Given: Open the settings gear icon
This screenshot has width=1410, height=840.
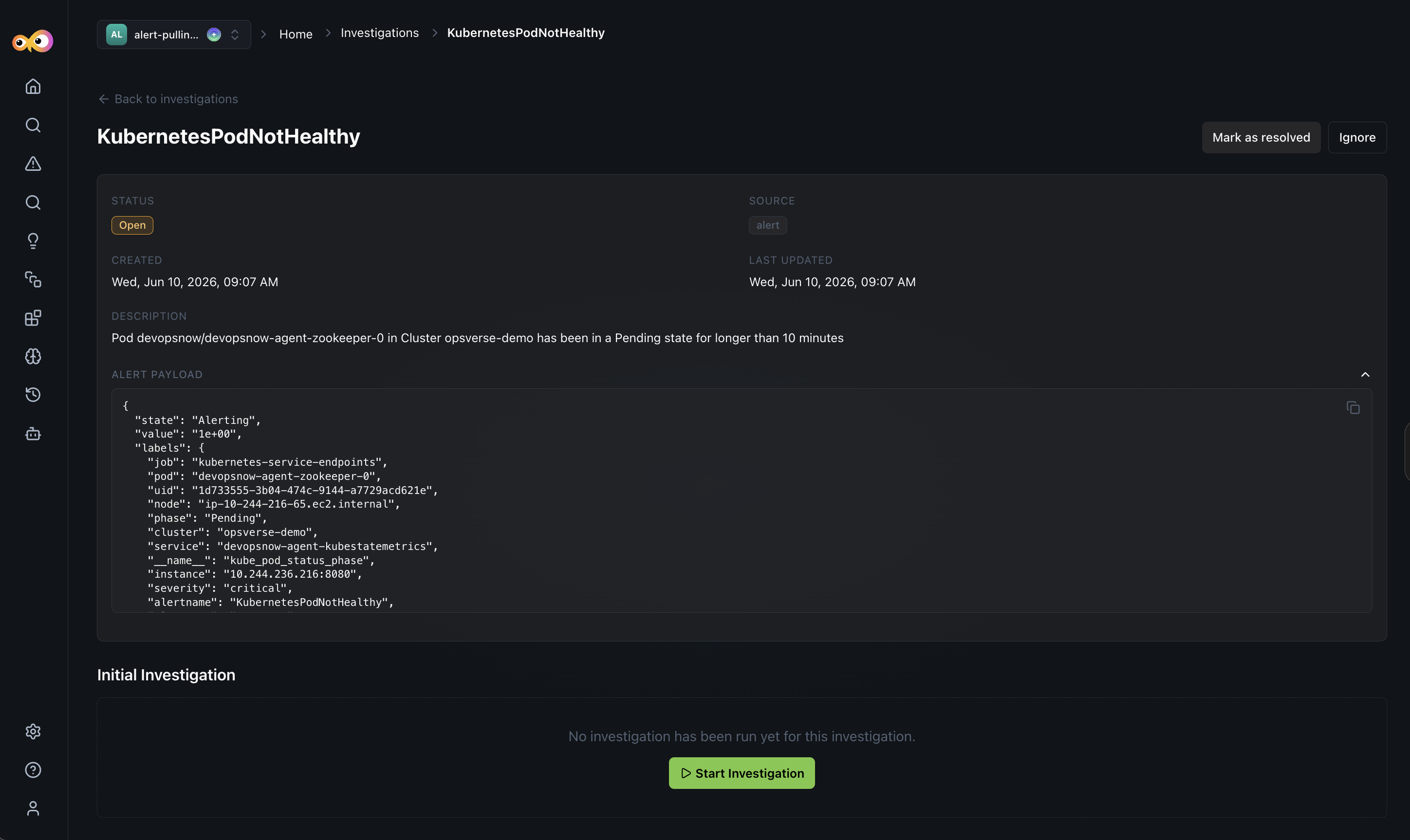Looking at the screenshot, I should point(33,731).
